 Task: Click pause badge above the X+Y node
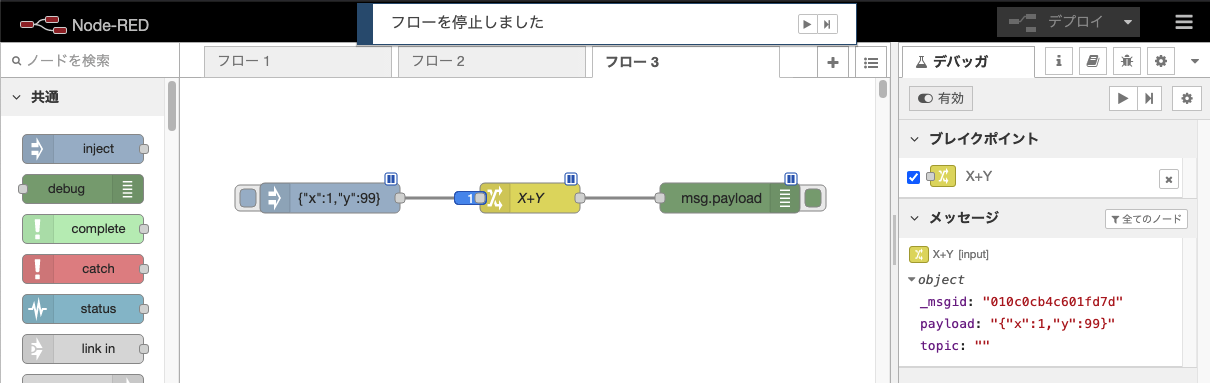571,179
